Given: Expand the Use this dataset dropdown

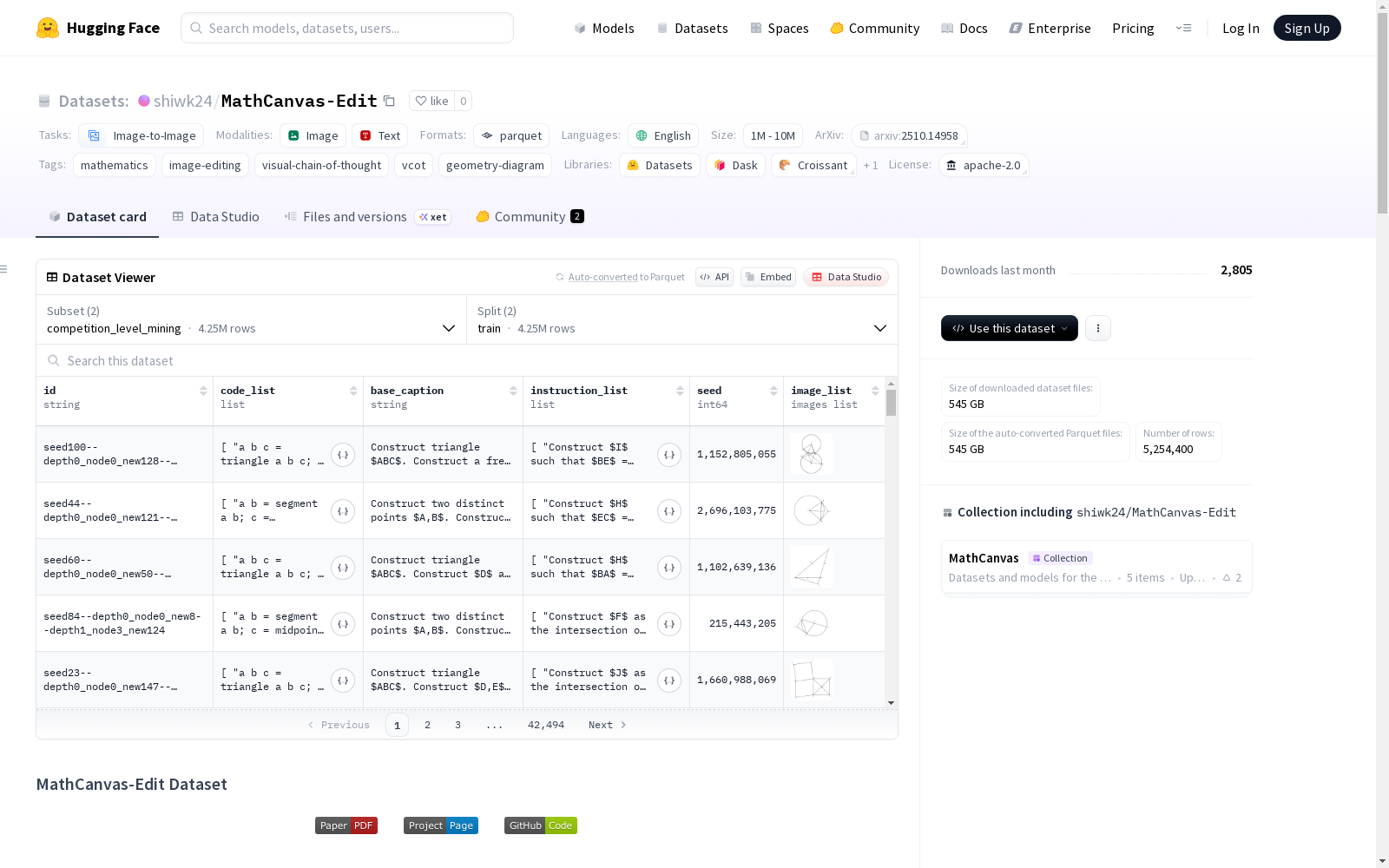Looking at the screenshot, I should [x=1010, y=328].
